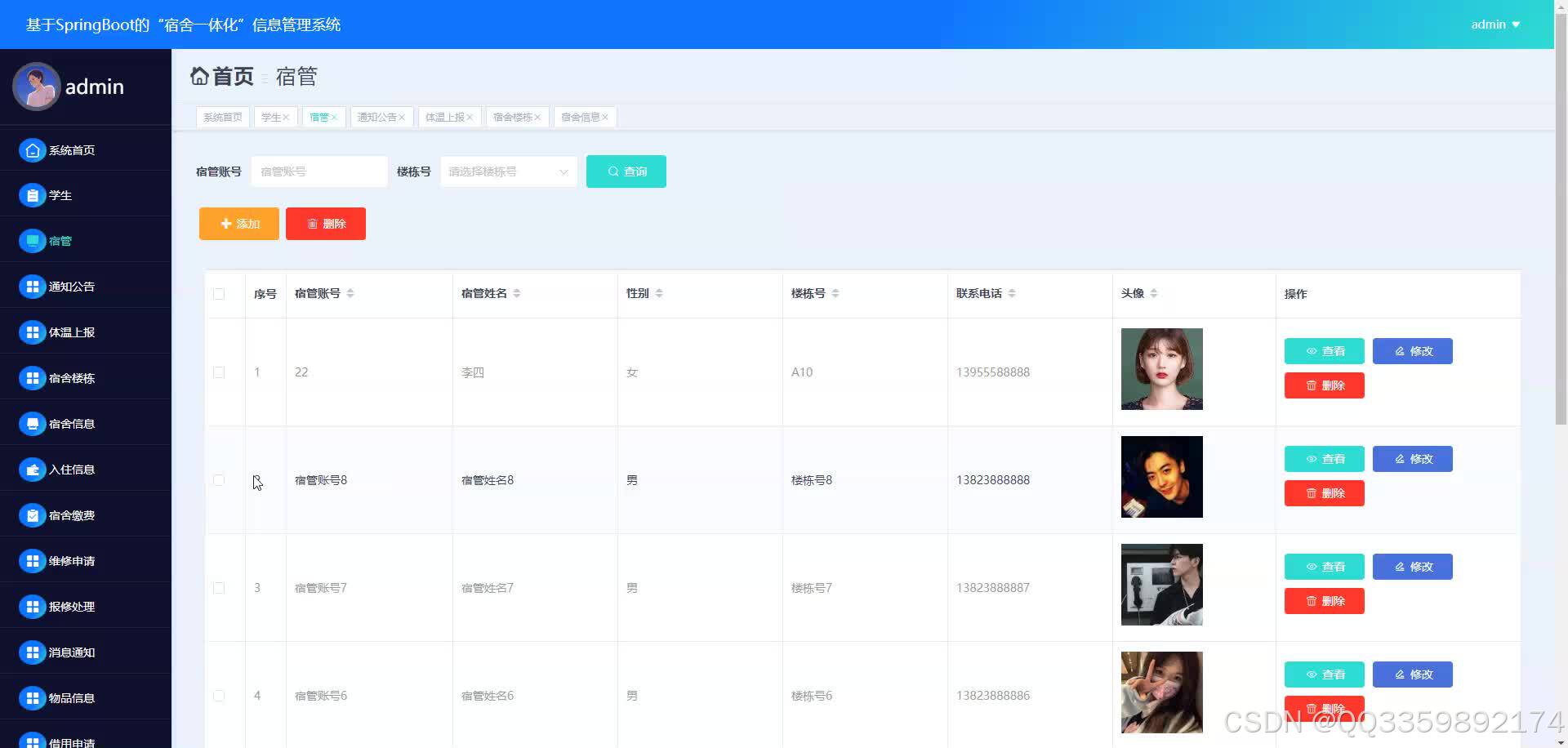The width and height of the screenshot is (1568, 748).
Task: Open the admin user dropdown menu
Action: [x=1495, y=24]
